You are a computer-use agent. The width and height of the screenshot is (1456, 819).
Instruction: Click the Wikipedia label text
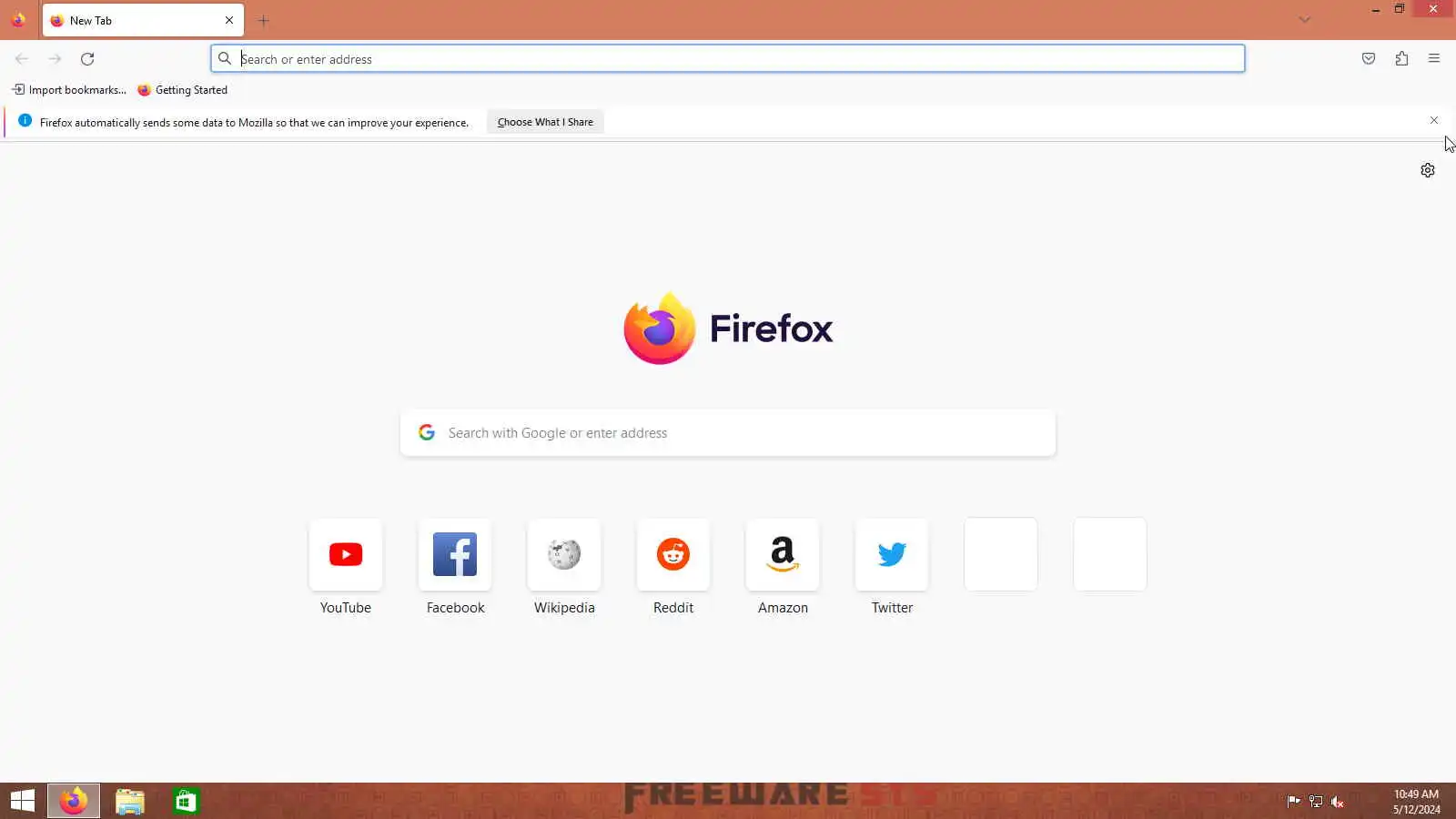(x=564, y=608)
